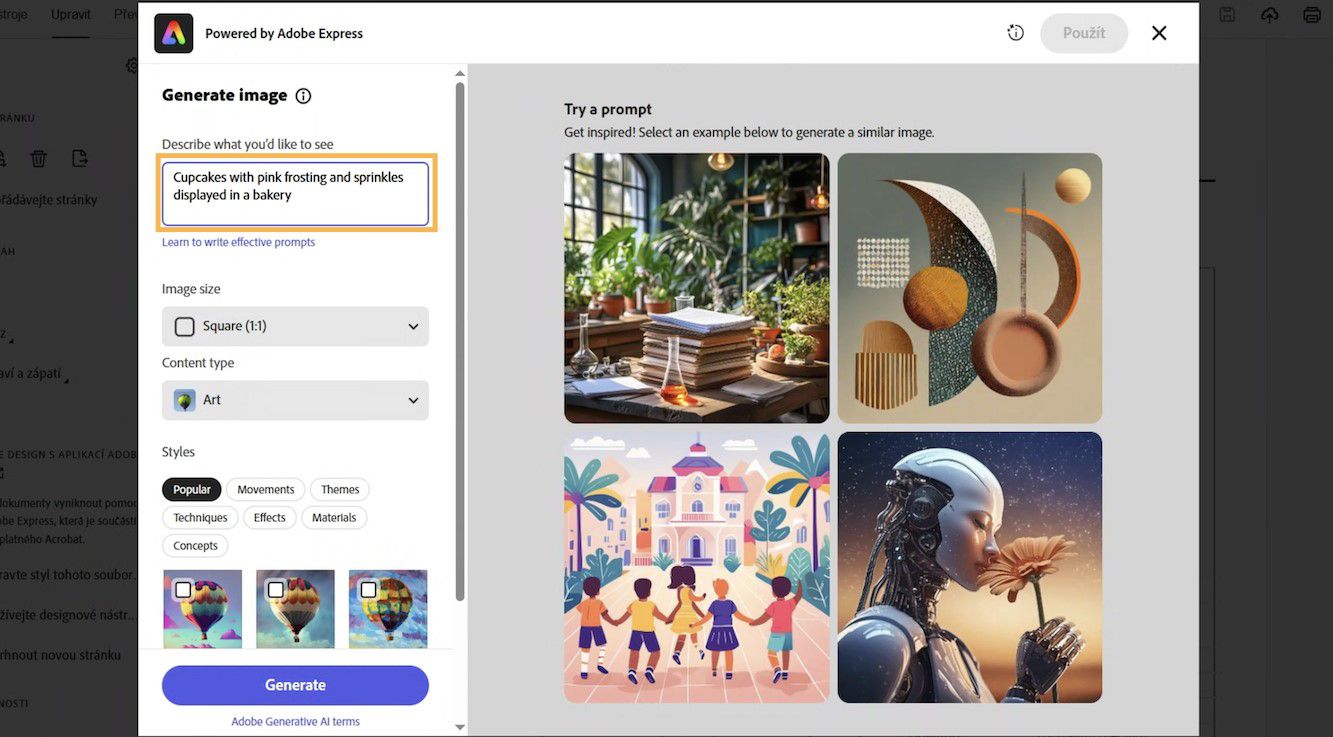The image size is (1333, 737).
Task: Select the Popular styles filter chip
Action: tap(191, 489)
